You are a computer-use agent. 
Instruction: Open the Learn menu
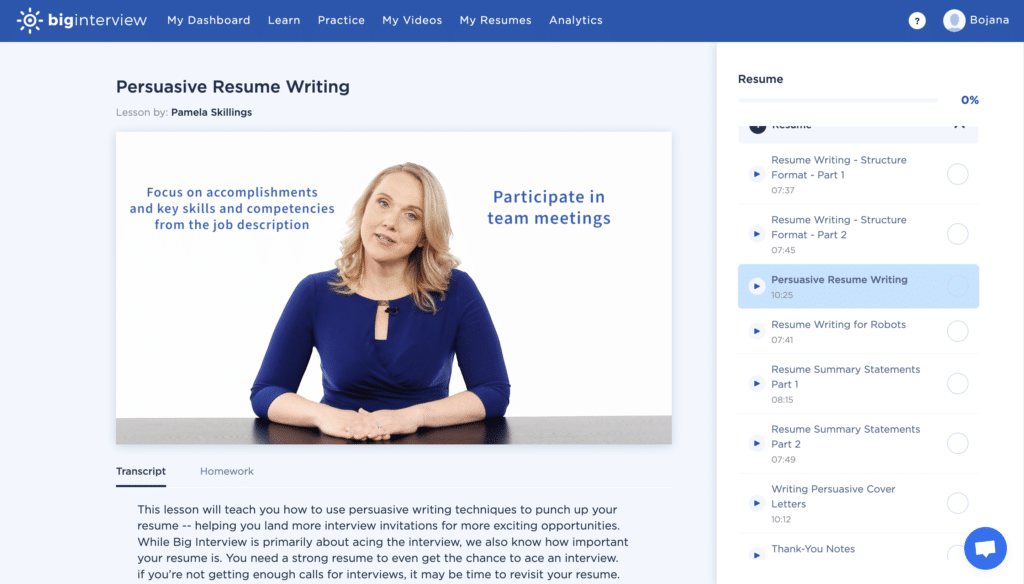click(x=284, y=20)
